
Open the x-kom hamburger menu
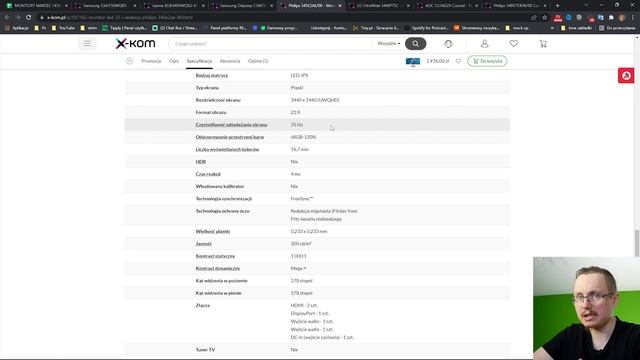[x=87, y=44]
